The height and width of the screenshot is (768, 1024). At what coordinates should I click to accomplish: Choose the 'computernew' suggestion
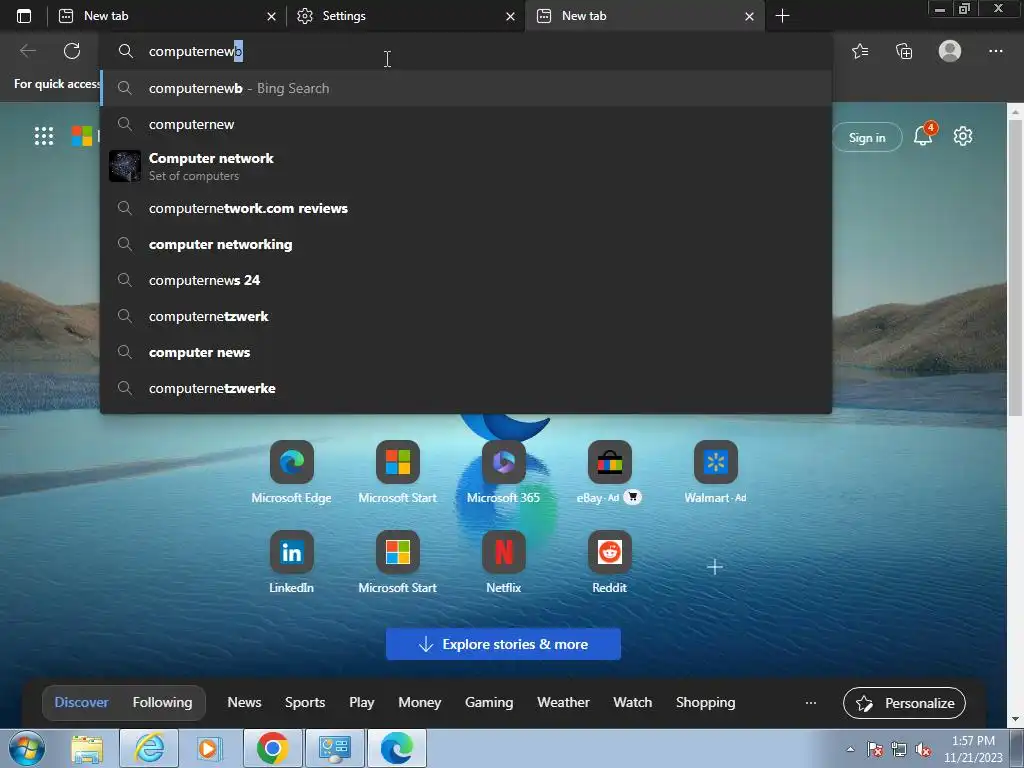click(466, 124)
